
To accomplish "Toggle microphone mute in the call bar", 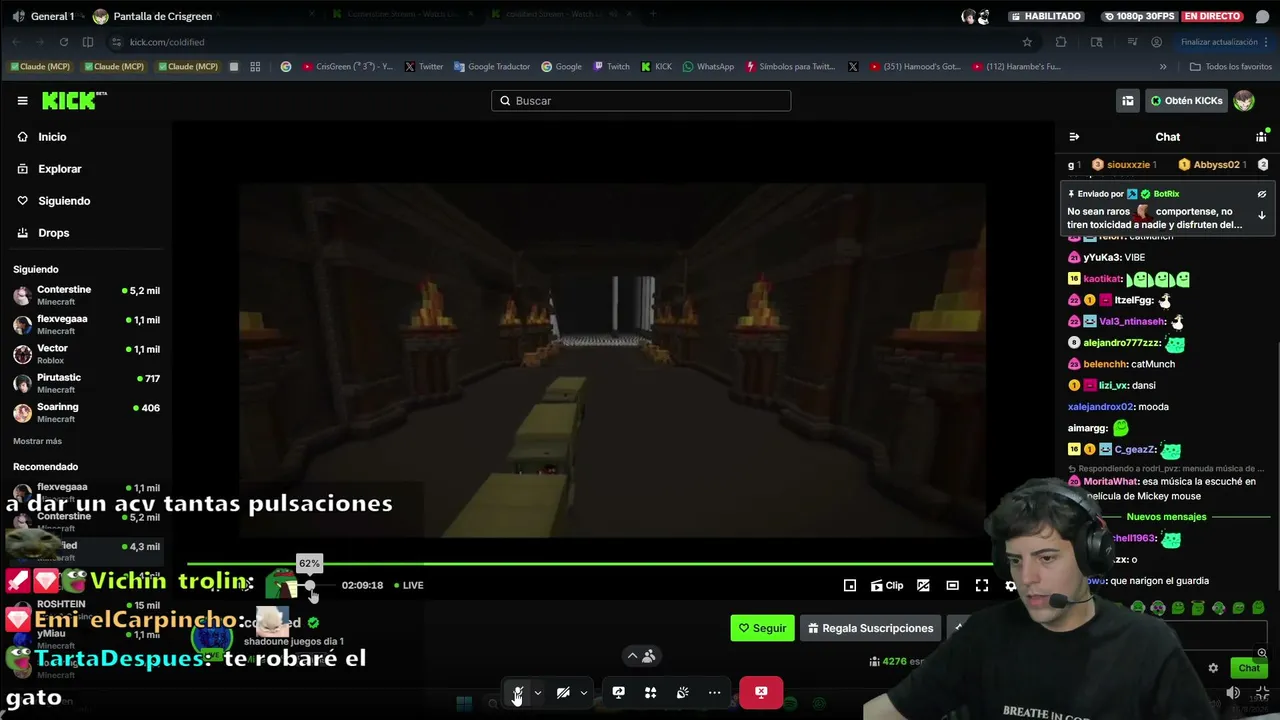I will coord(518,692).
